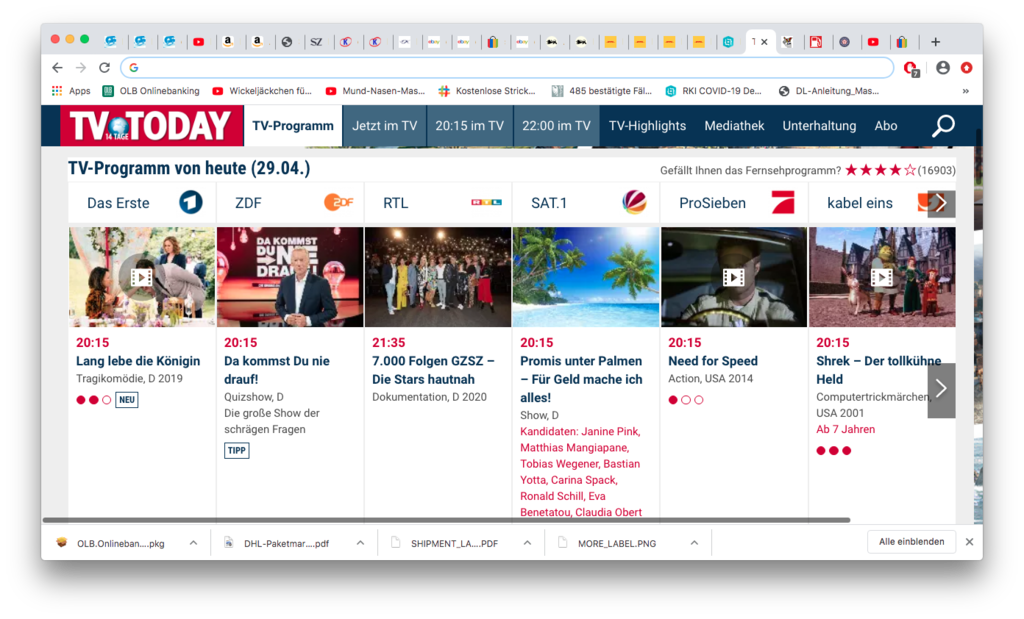The height and width of the screenshot is (619, 1024).
Task: Open the Promis unter Palmen beach thumbnail
Action: coord(586,277)
